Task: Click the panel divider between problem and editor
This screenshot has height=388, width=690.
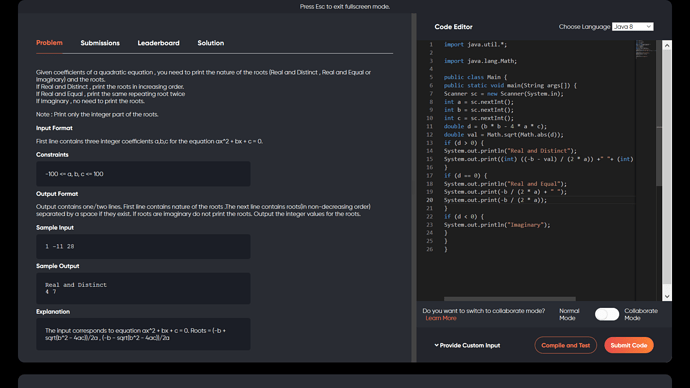Action: point(414,187)
